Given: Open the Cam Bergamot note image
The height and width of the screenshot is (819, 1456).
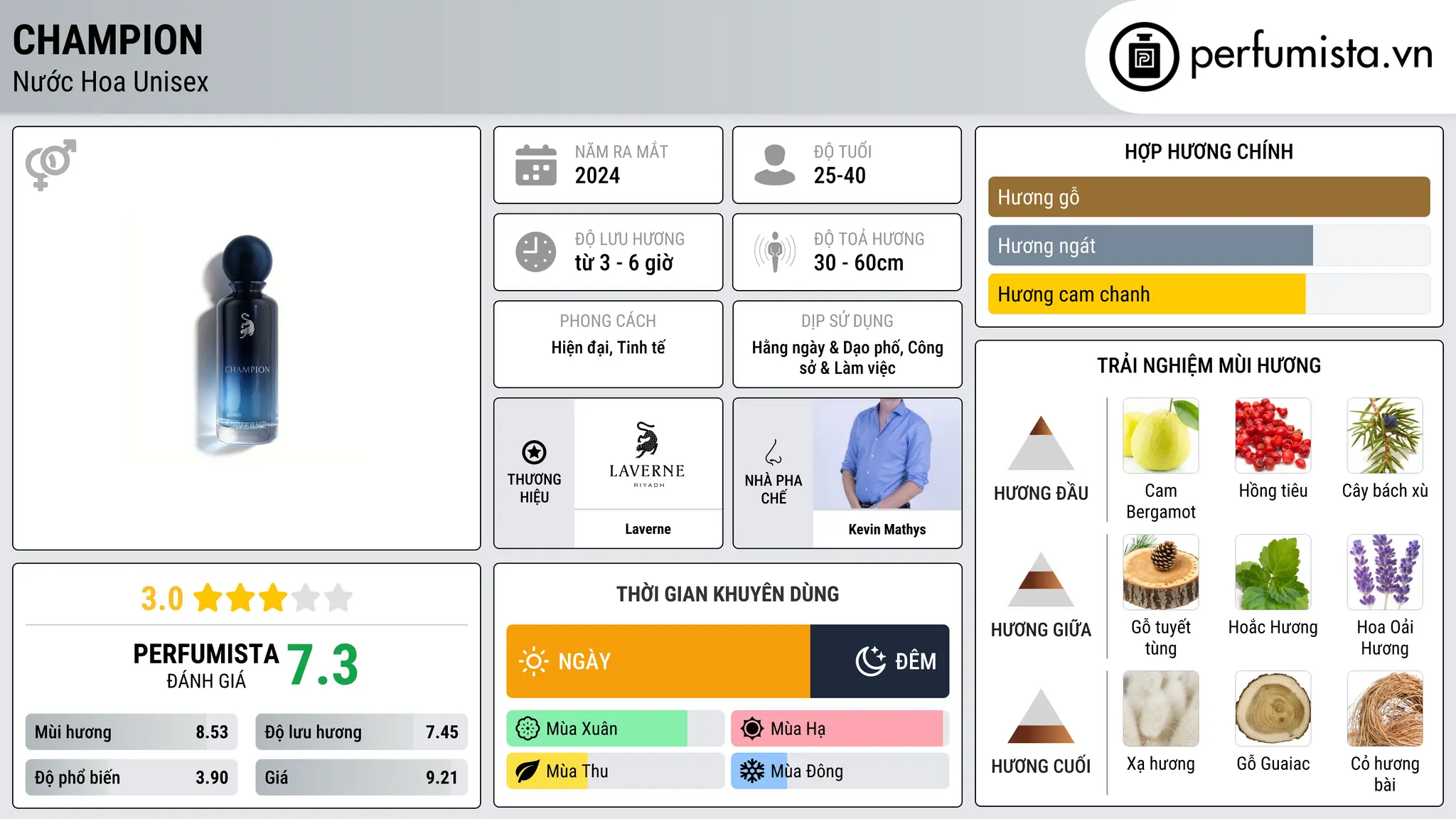Looking at the screenshot, I should pyautogui.click(x=1161, y=436).
